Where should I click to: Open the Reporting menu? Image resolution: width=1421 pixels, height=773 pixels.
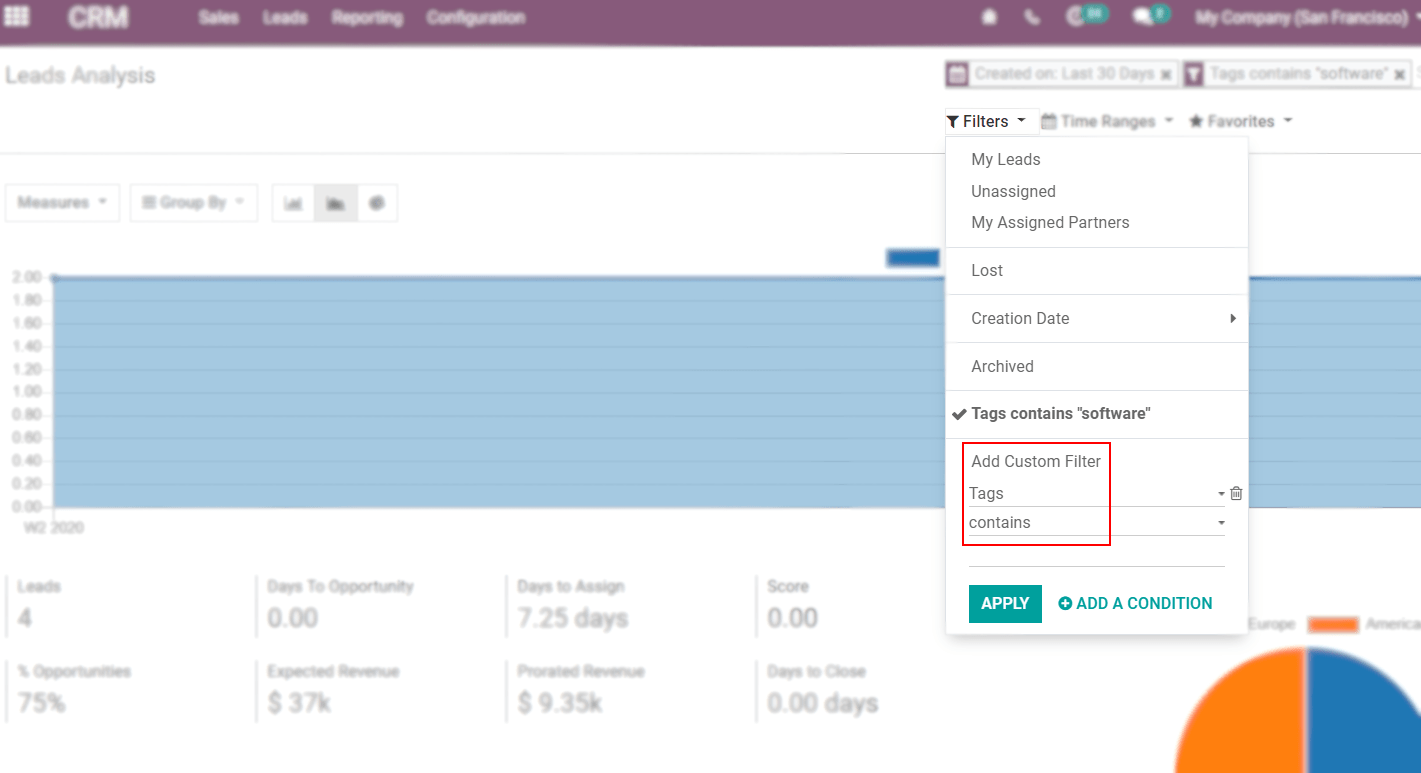click(367, 18)
